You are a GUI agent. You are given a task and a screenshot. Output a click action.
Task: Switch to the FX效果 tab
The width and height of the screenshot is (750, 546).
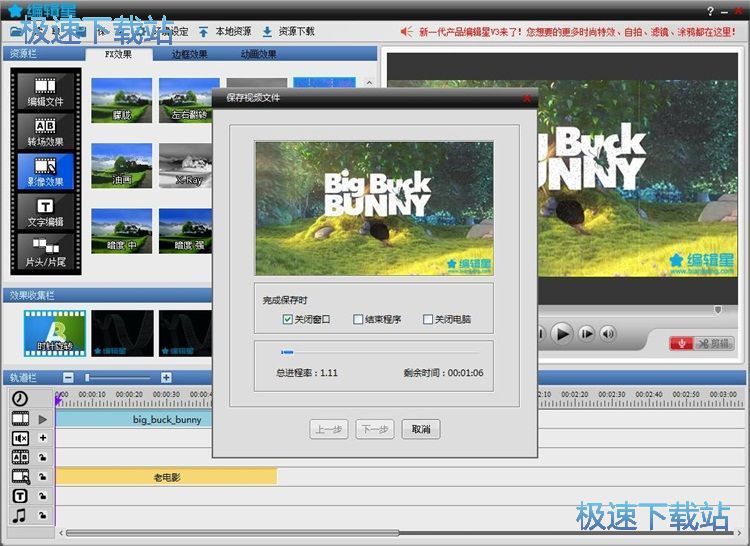tap(118, 54)
